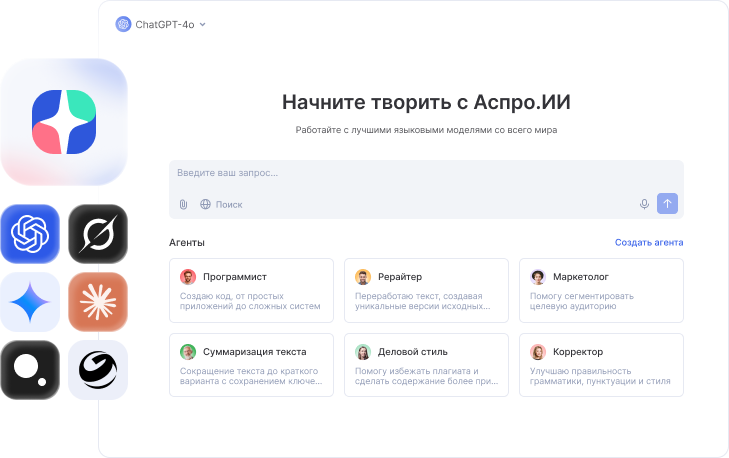729x458 pixels.
Task: Click the Создать агента link
Action: [x=648, y=243]
